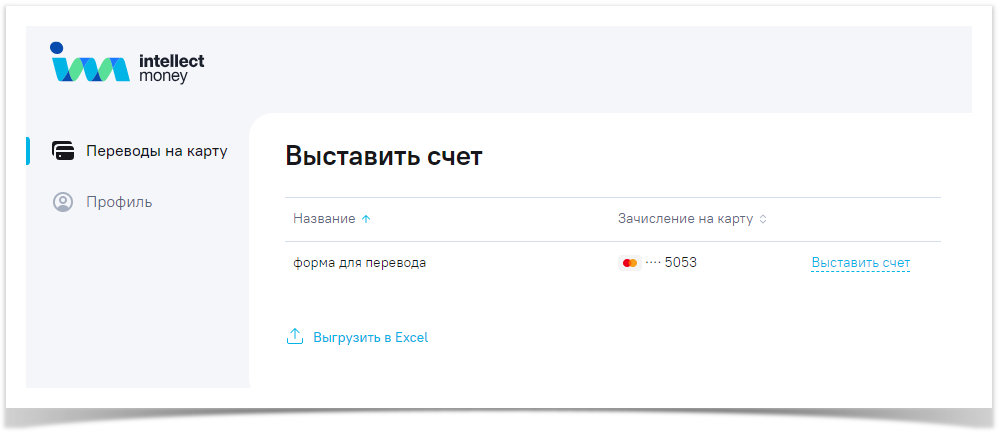
Task: Sort by the Зачисление на карту column header
Action: pos(685,219)
